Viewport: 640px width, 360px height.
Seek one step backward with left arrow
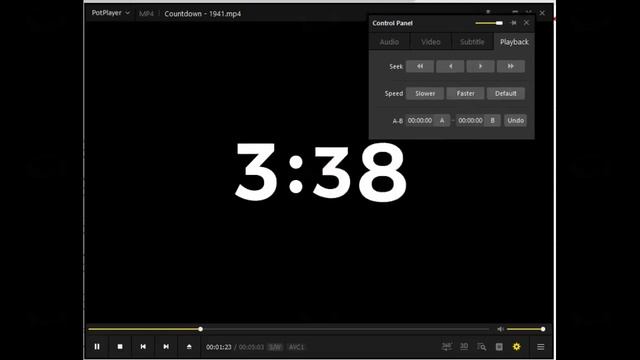(x=450, y=66)
